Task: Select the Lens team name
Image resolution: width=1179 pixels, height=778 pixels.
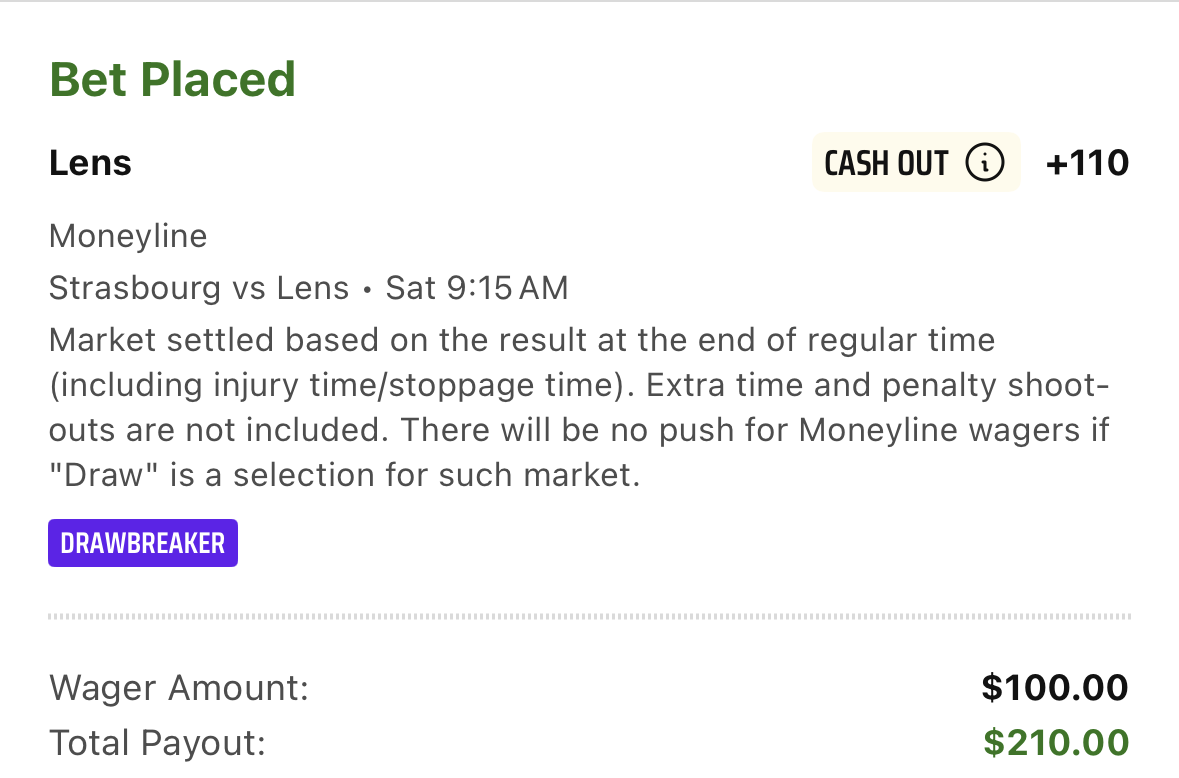Action: (x=90, y=163)
